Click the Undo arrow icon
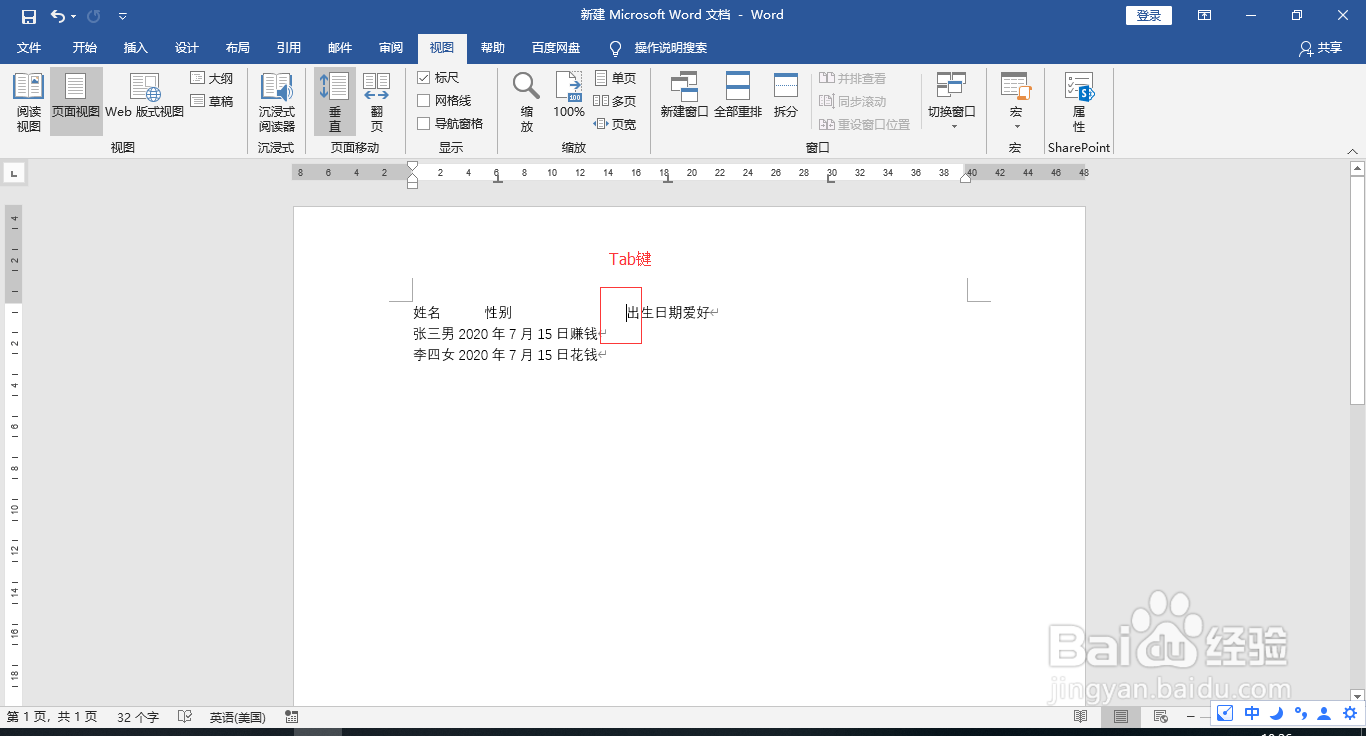The width and height of the screenshot is (1366, 736). 58,16
